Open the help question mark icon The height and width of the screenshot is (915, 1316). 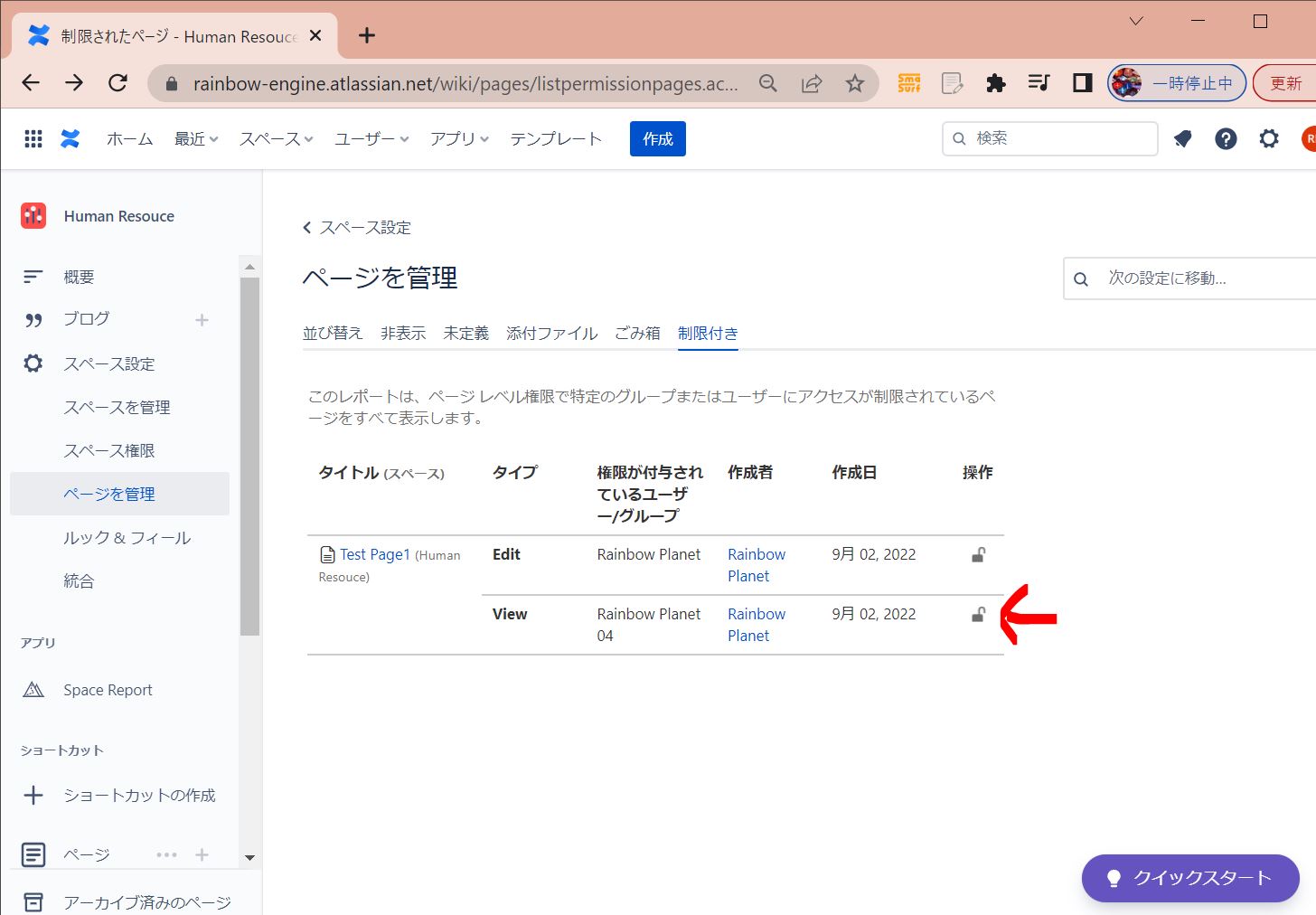coord(1226,138)
